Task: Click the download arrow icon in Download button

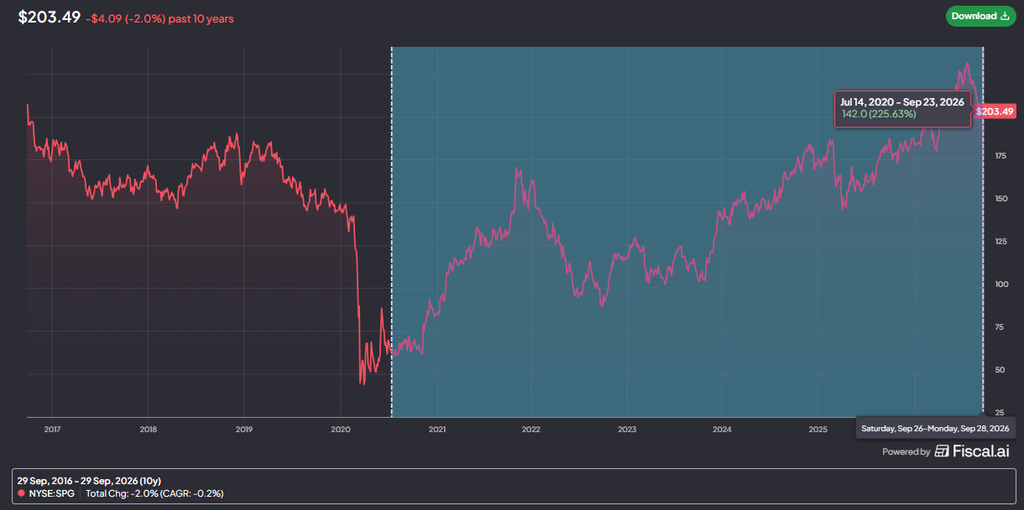Action: click(1004, 16)
